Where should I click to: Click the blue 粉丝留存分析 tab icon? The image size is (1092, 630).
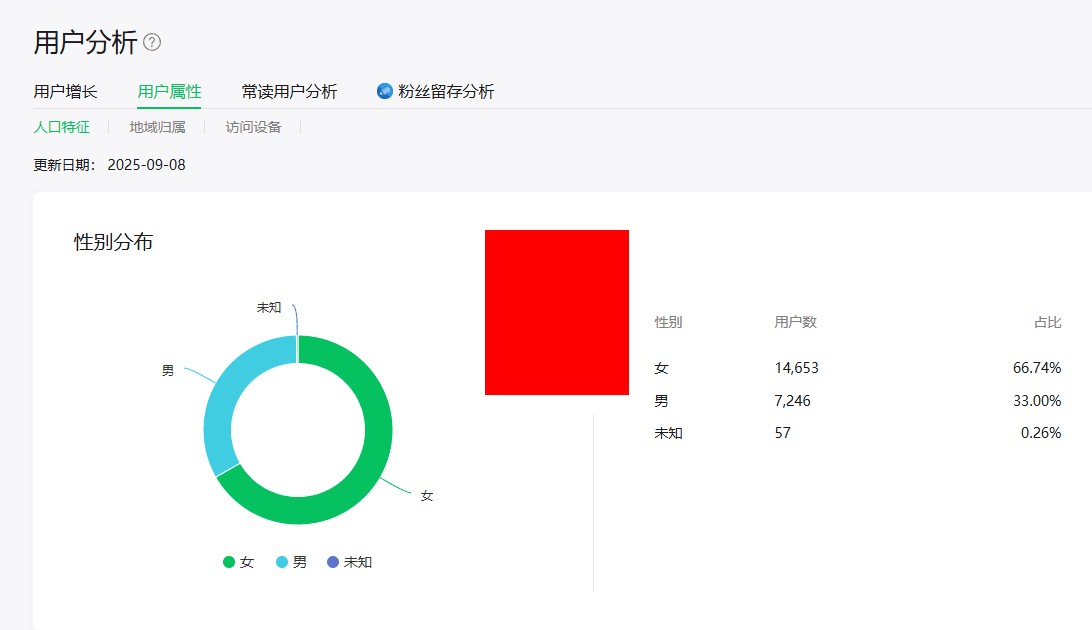384,91
